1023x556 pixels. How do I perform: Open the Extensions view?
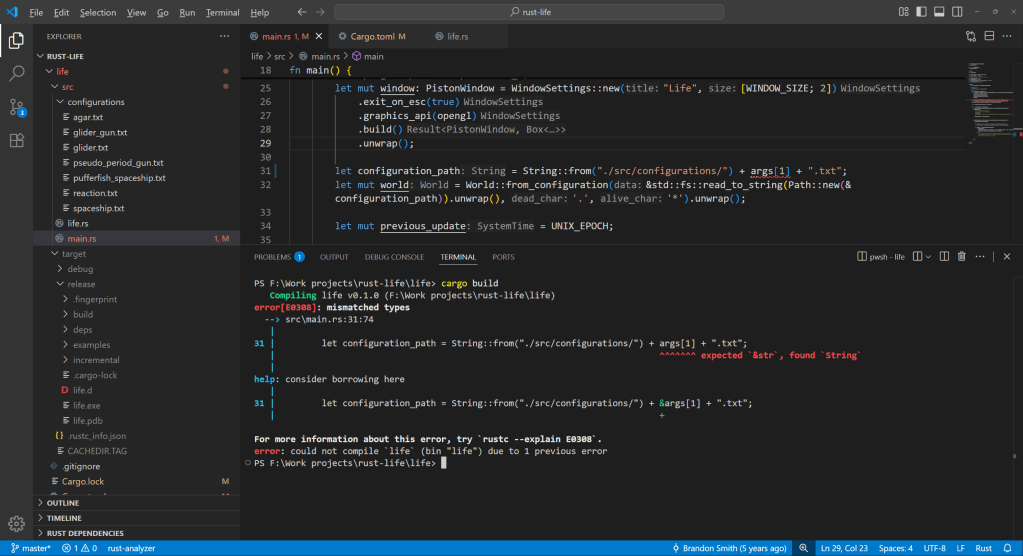pyautogui.click(x=16, y=140)
